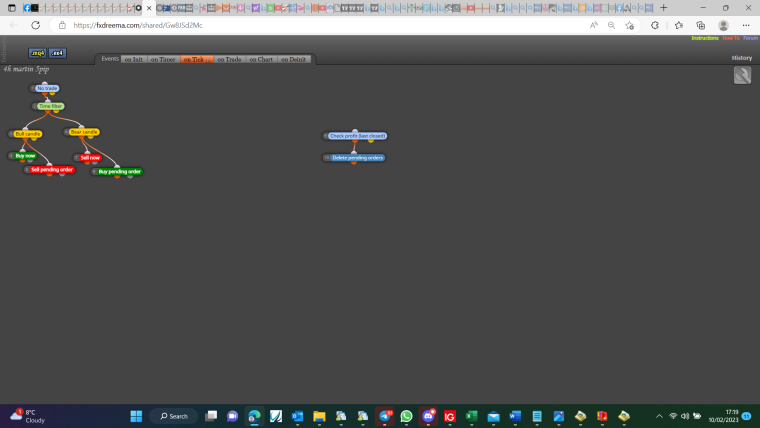Select the on Tick events tab
The height and width of the screenshot is (428, 760).
(x=197, y=59)
